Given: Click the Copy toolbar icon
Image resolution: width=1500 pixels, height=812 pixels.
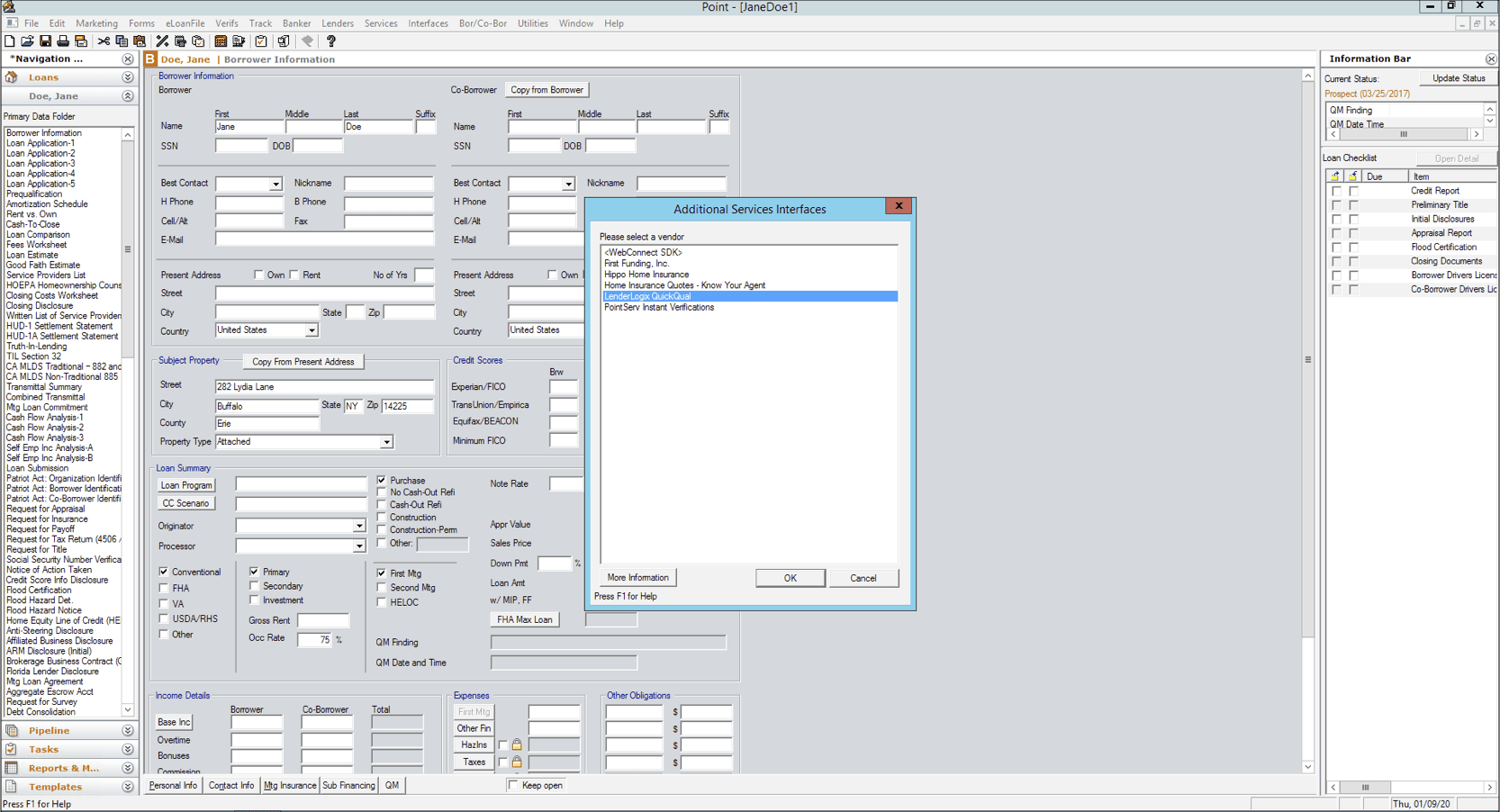Looking at the screenshot, I should 122,41.
